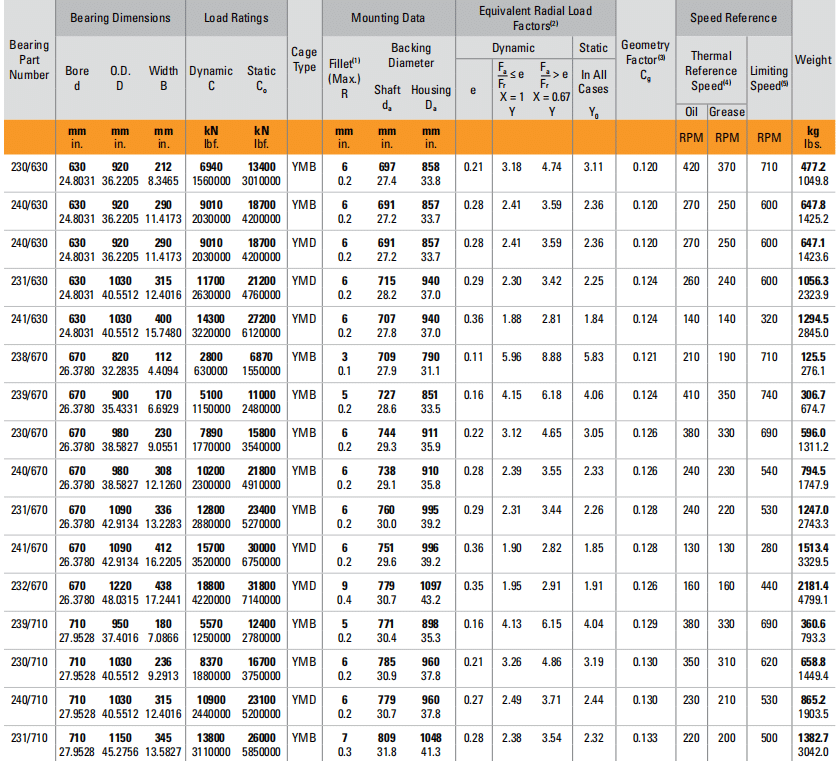This screenshot has width=837, height=761.
Task: Click the Grease RPM subheader
Action: (x=727, y=112)
